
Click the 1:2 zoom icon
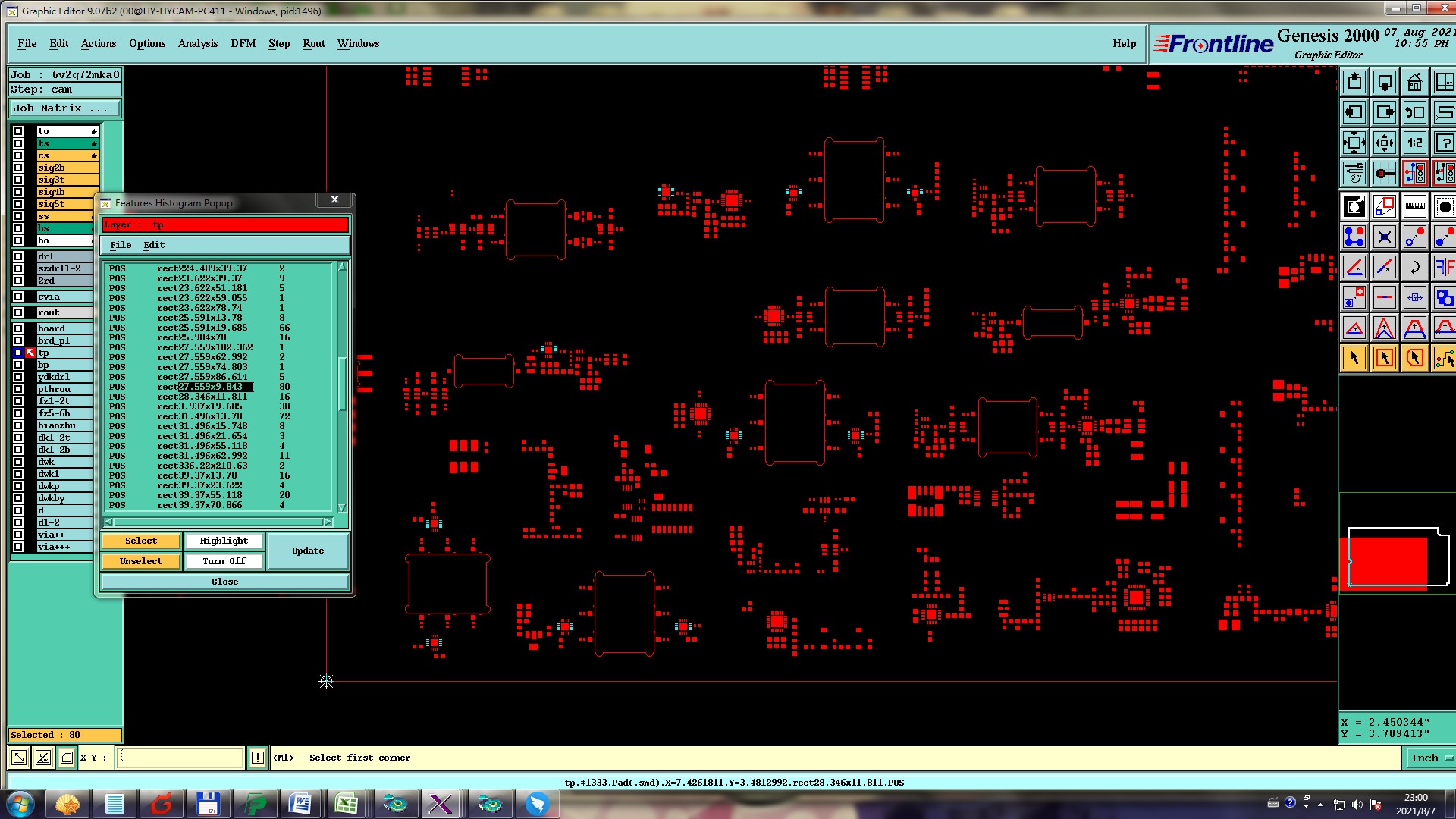(x=1414, y=143)
